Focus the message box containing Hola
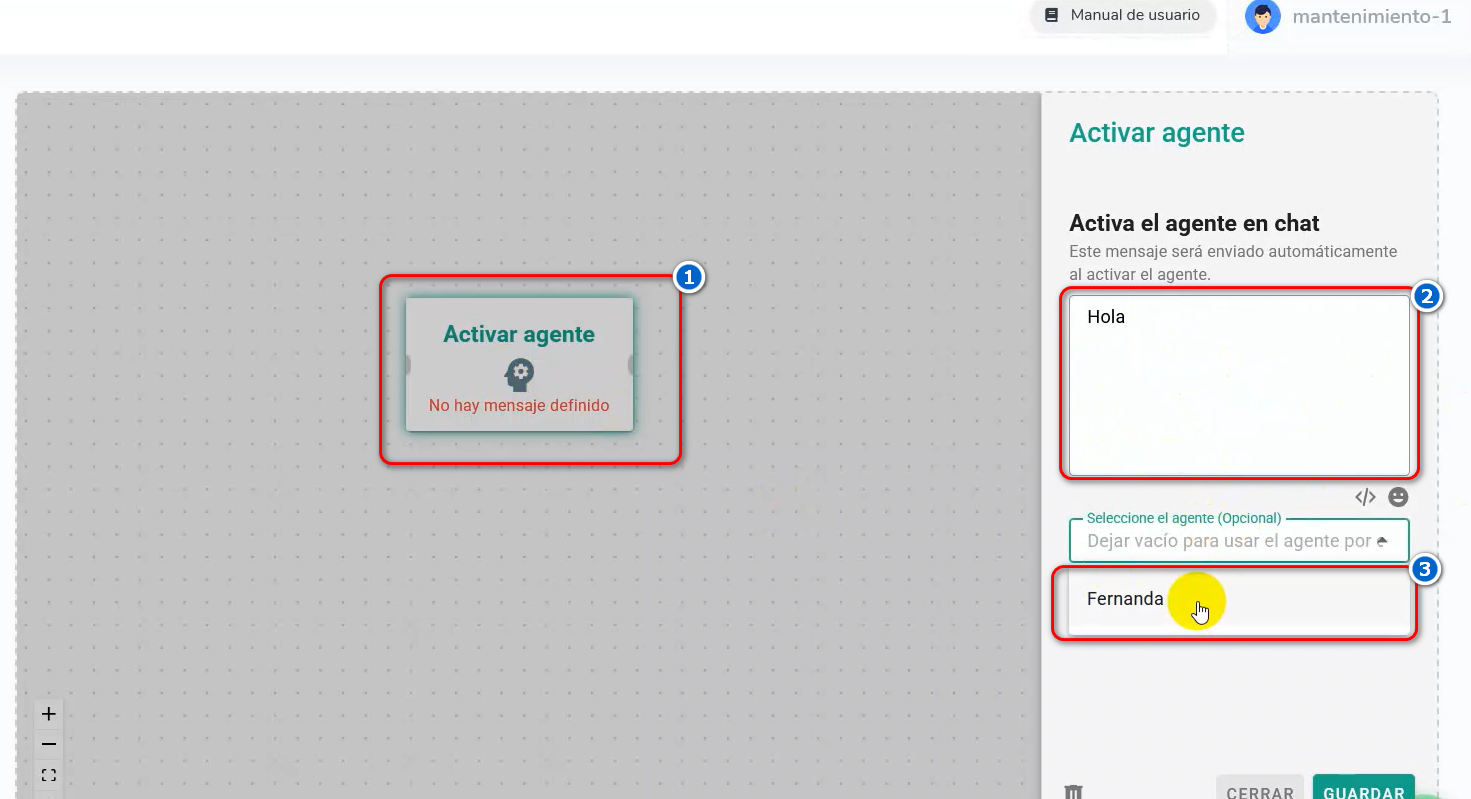 [x=1238, y=385]
